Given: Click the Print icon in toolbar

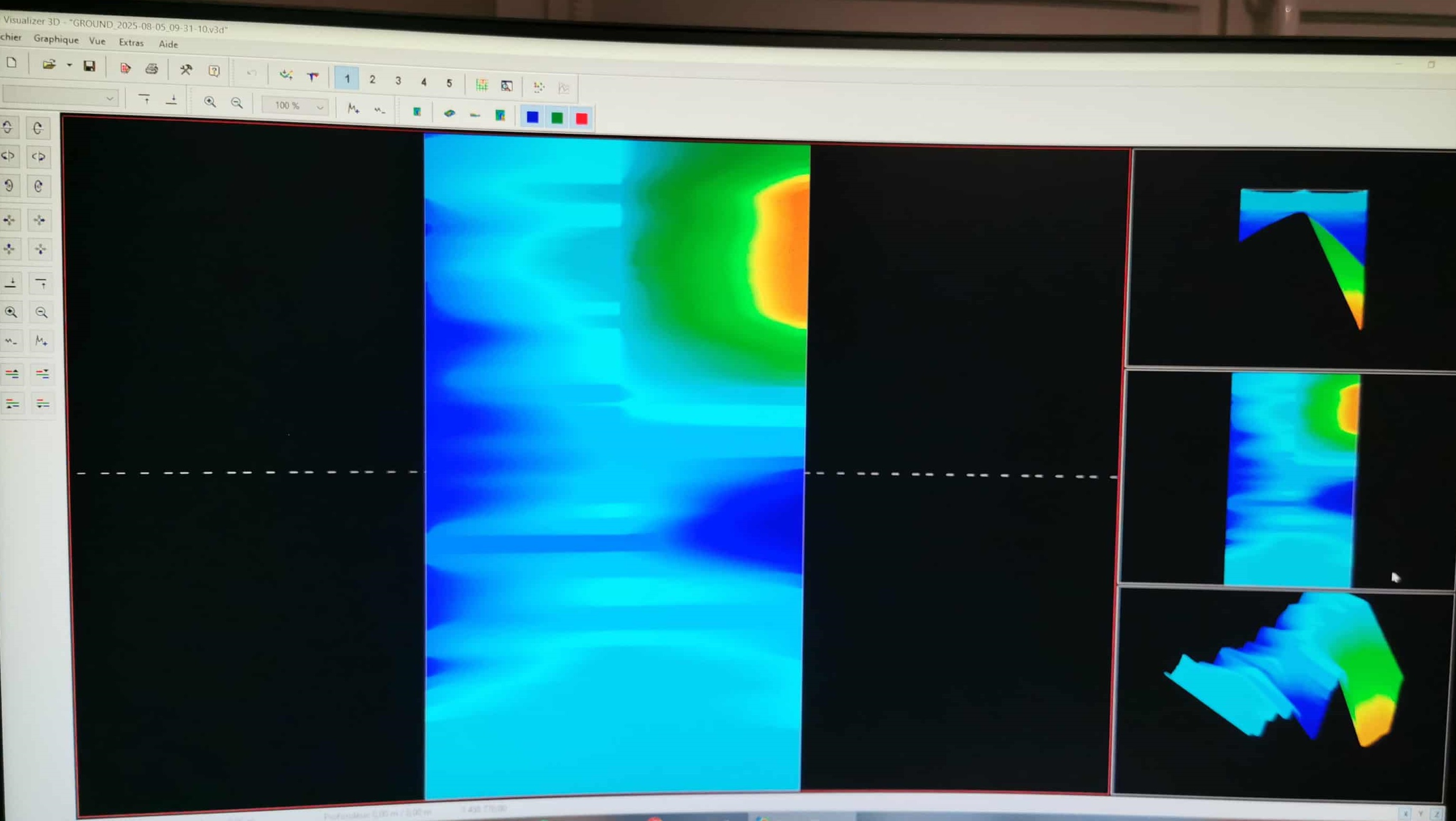Looking at the screenshot, I should coord(151,69).
